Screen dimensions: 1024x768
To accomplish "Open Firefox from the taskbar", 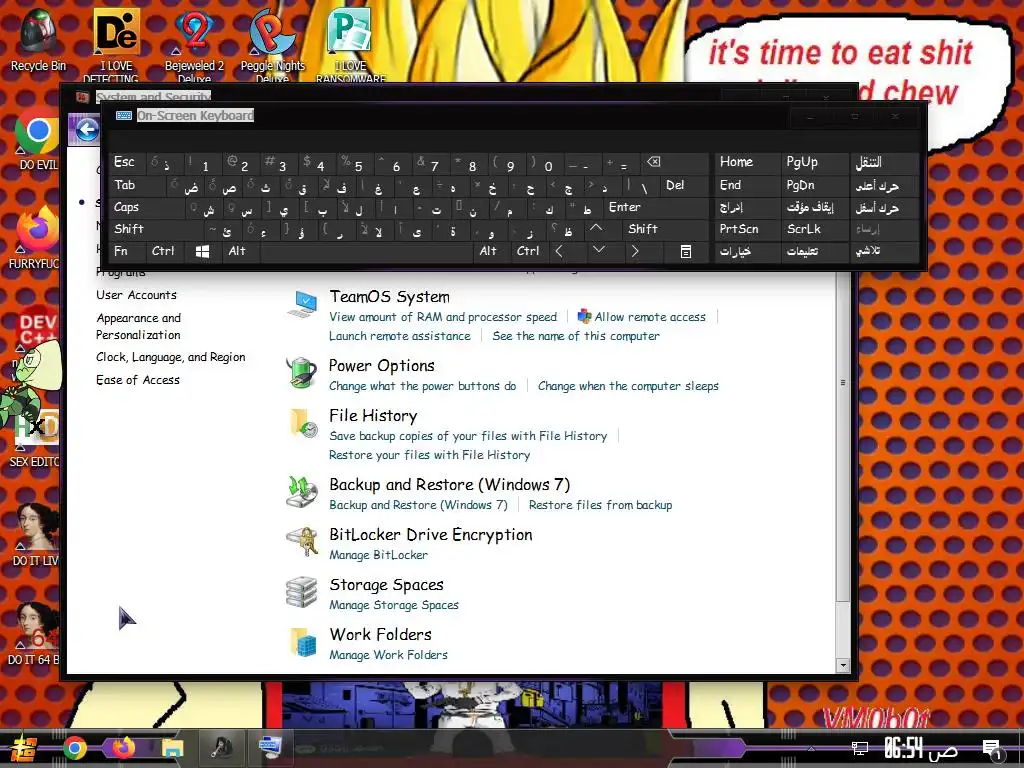I will [x=123, y=748].
